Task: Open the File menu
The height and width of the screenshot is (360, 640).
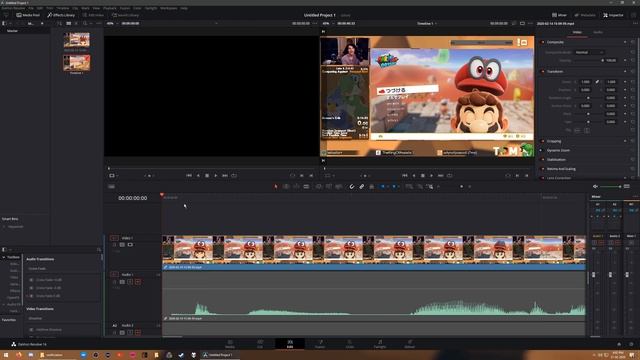Action: click(x=31, y=8)
